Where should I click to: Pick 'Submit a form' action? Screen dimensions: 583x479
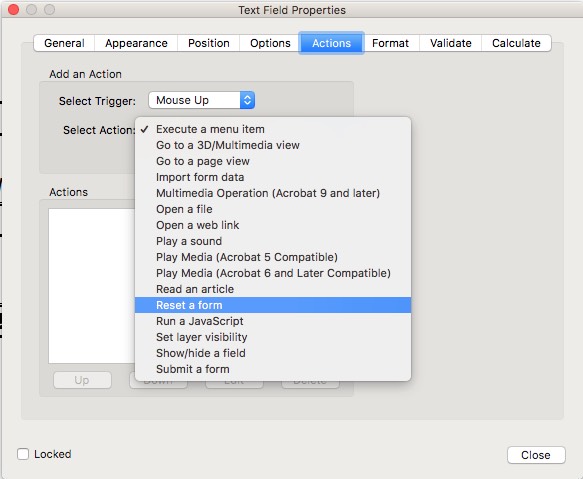273,369
